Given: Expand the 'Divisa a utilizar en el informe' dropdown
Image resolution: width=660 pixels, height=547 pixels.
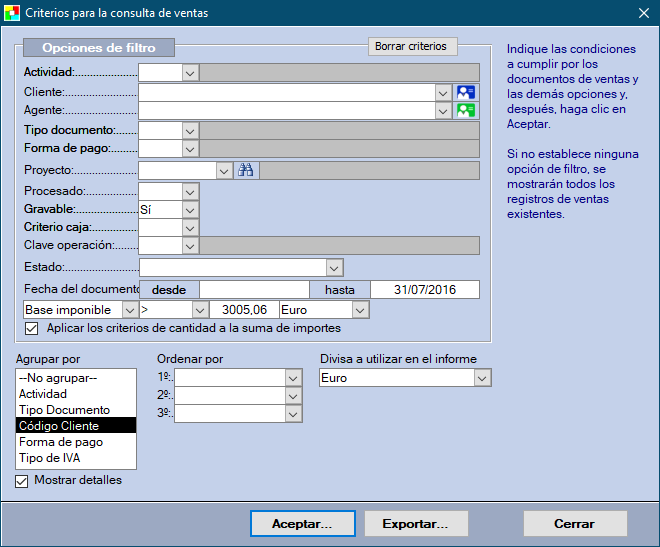Looking at the screenshot, I should coord(482,378).
